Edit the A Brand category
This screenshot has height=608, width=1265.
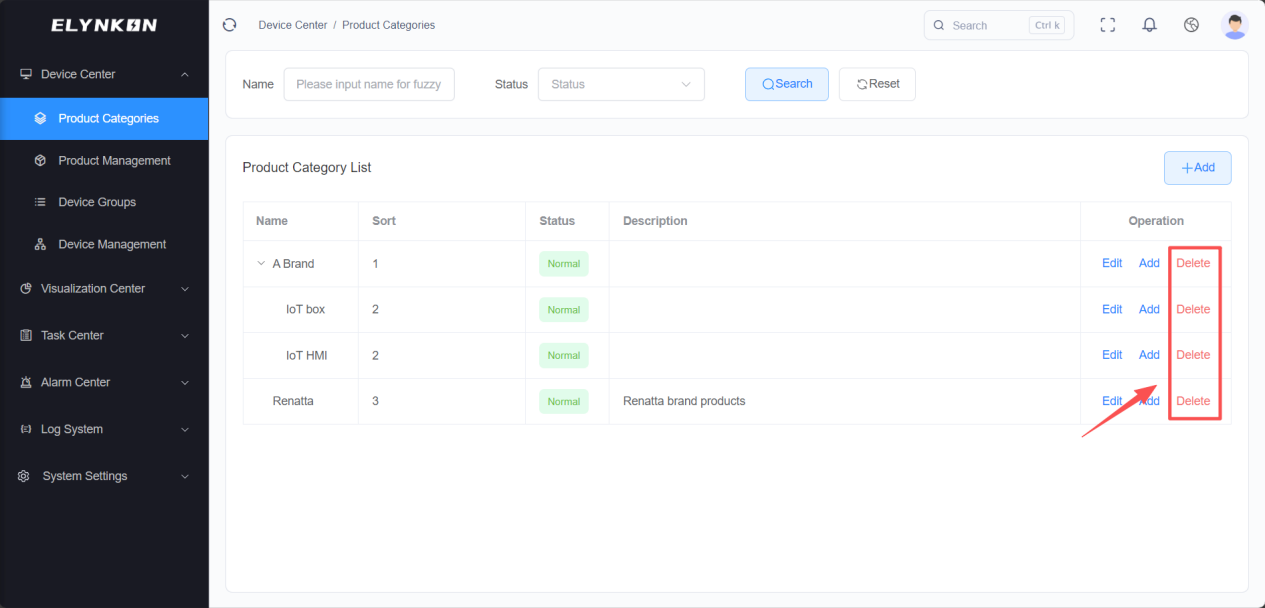(x=1112, y=263)
